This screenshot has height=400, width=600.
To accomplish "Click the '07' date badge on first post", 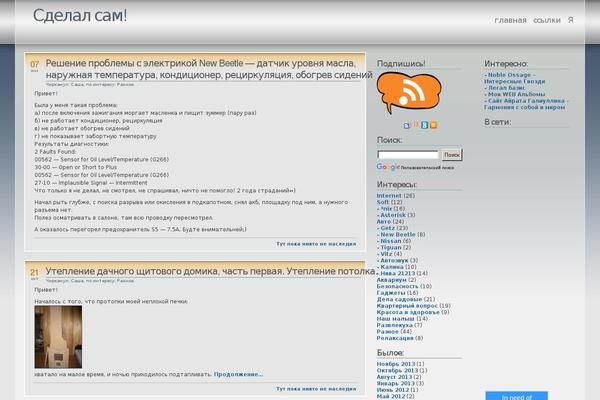I will point(34,65).
